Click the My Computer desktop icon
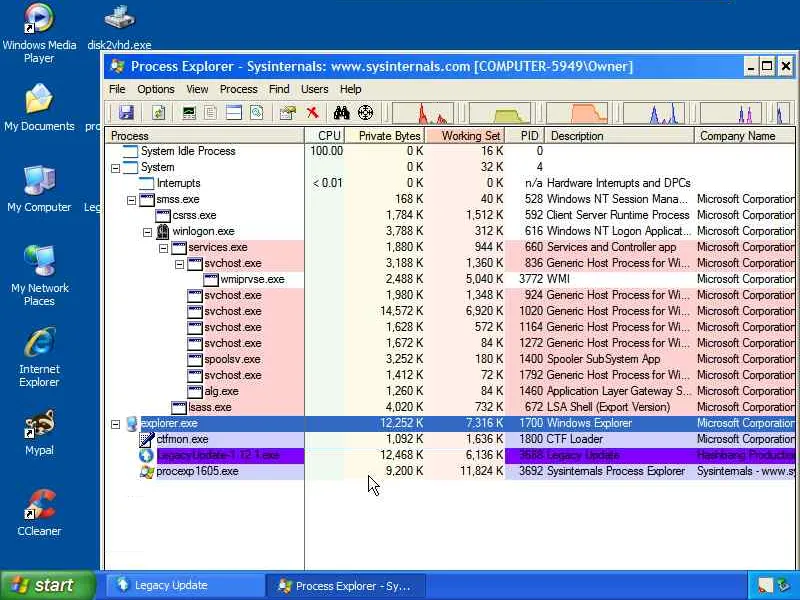This screenshot has width=800, height=600. point(39,189)
